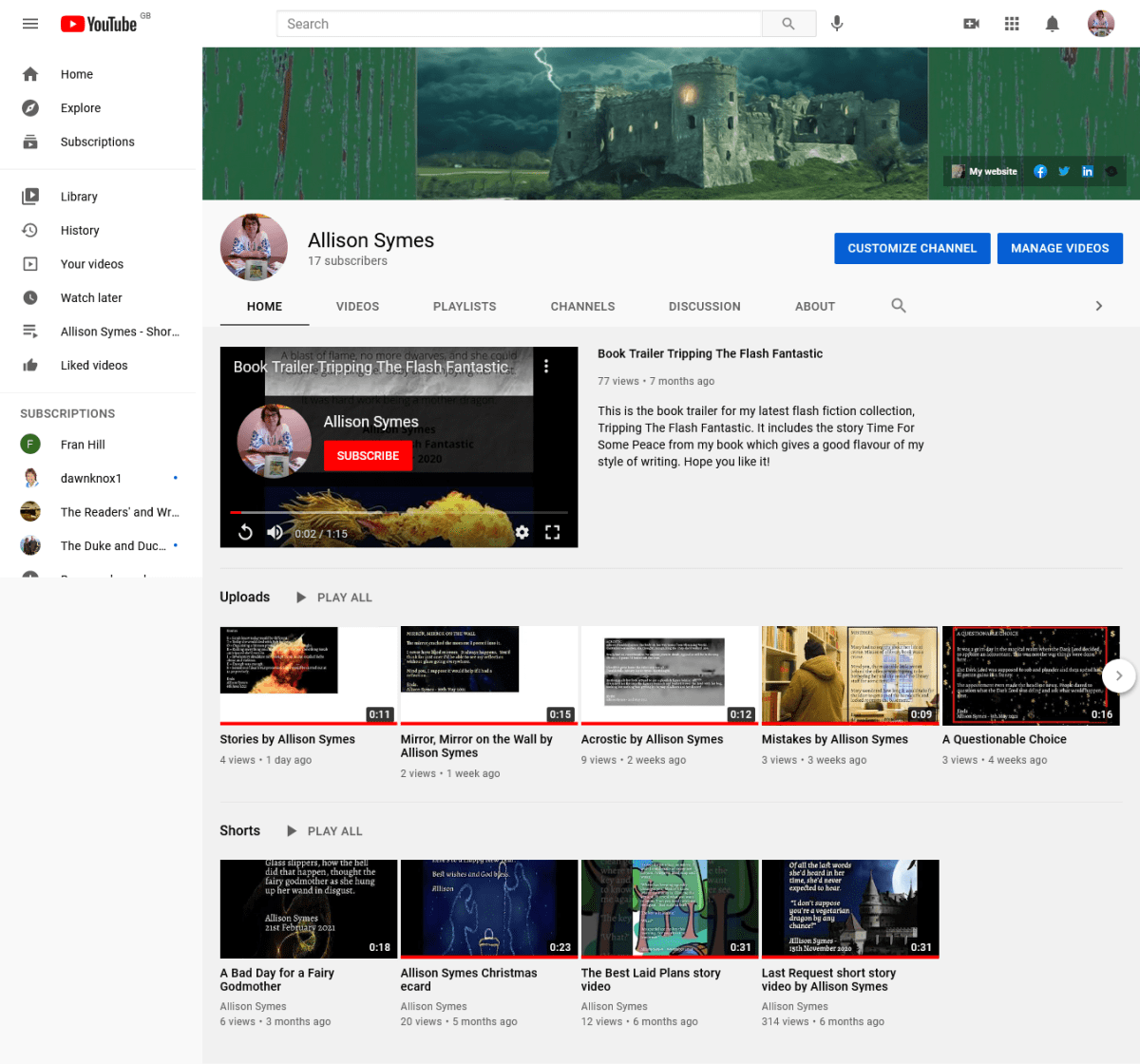Open the YouTube apps grid icon

click(1012, 24)
